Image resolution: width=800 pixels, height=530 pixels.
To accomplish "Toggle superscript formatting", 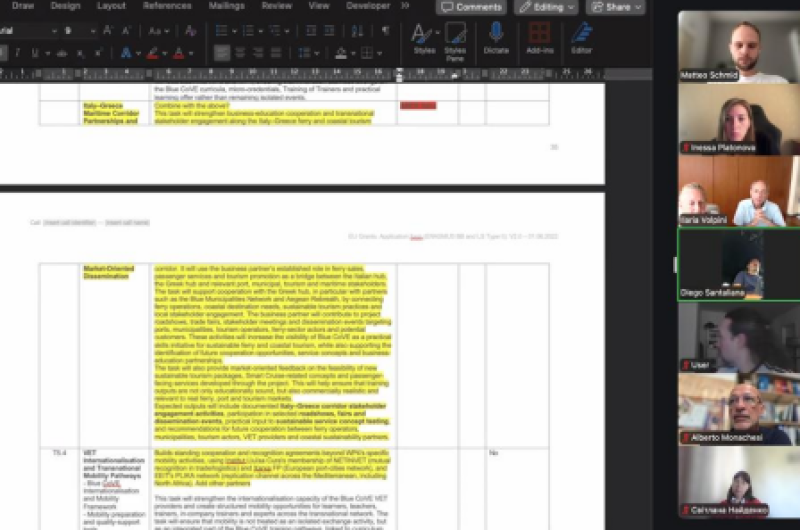I will click(x=97, y=53).
